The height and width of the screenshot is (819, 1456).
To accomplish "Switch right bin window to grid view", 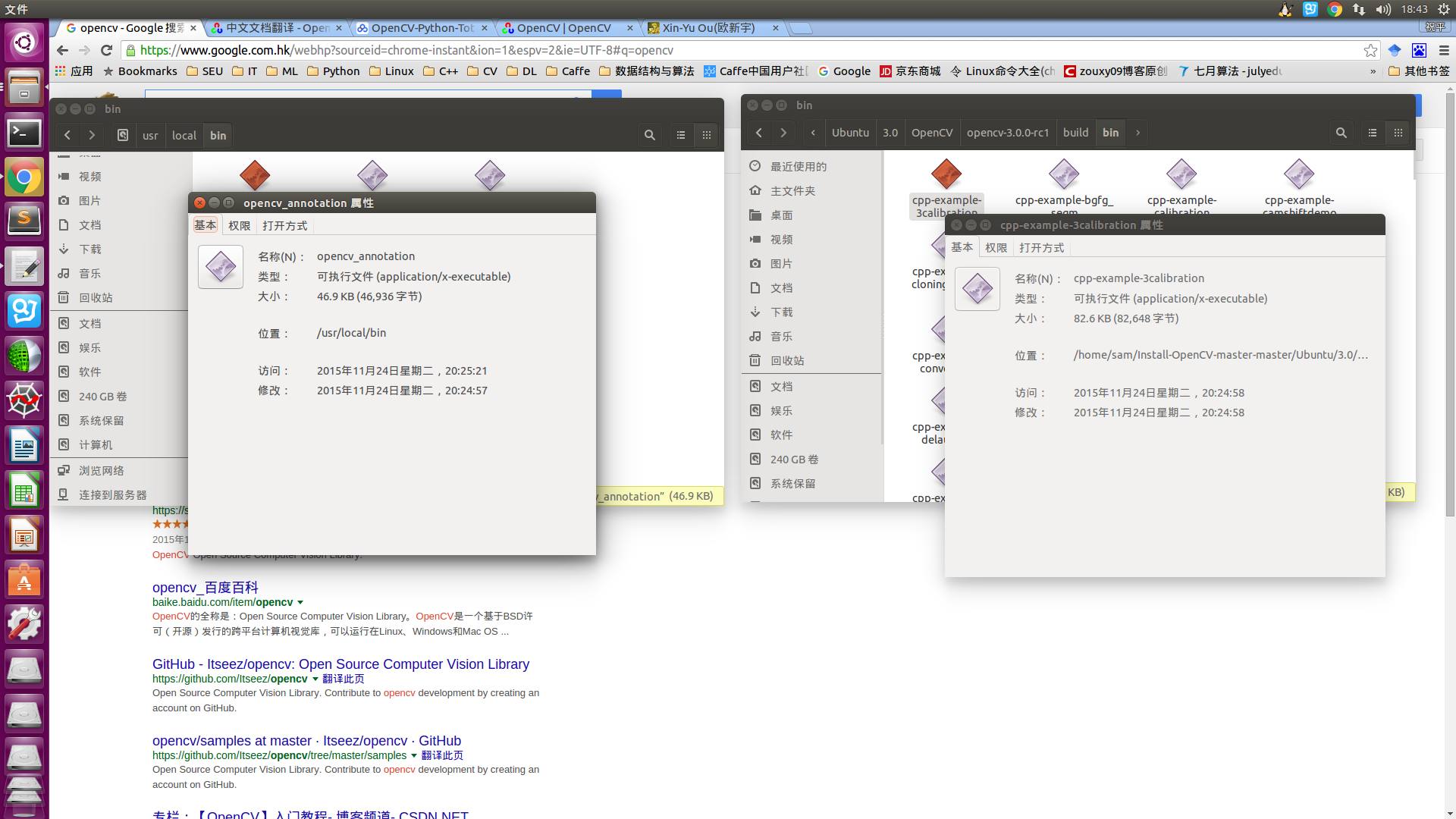I will [1398, 133].
